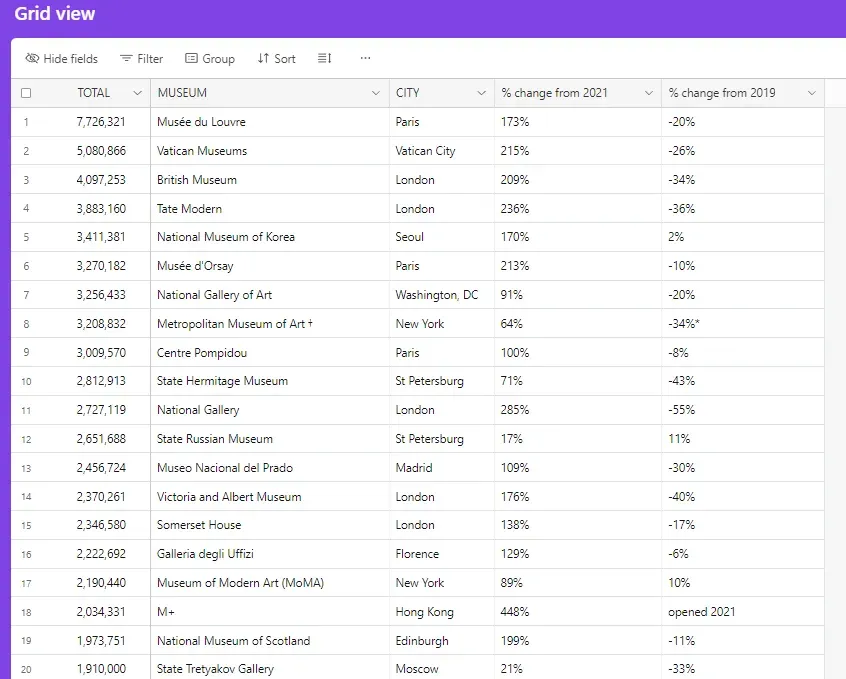Click the Tate Modern cell
This screenshot has width=846, height=679.
(x=270, y=208)
